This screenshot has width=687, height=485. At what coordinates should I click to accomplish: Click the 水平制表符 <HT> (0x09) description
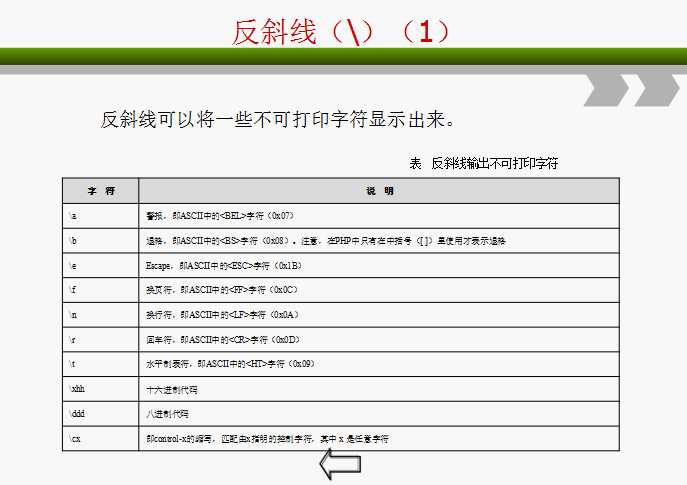[x=379, y=364]
